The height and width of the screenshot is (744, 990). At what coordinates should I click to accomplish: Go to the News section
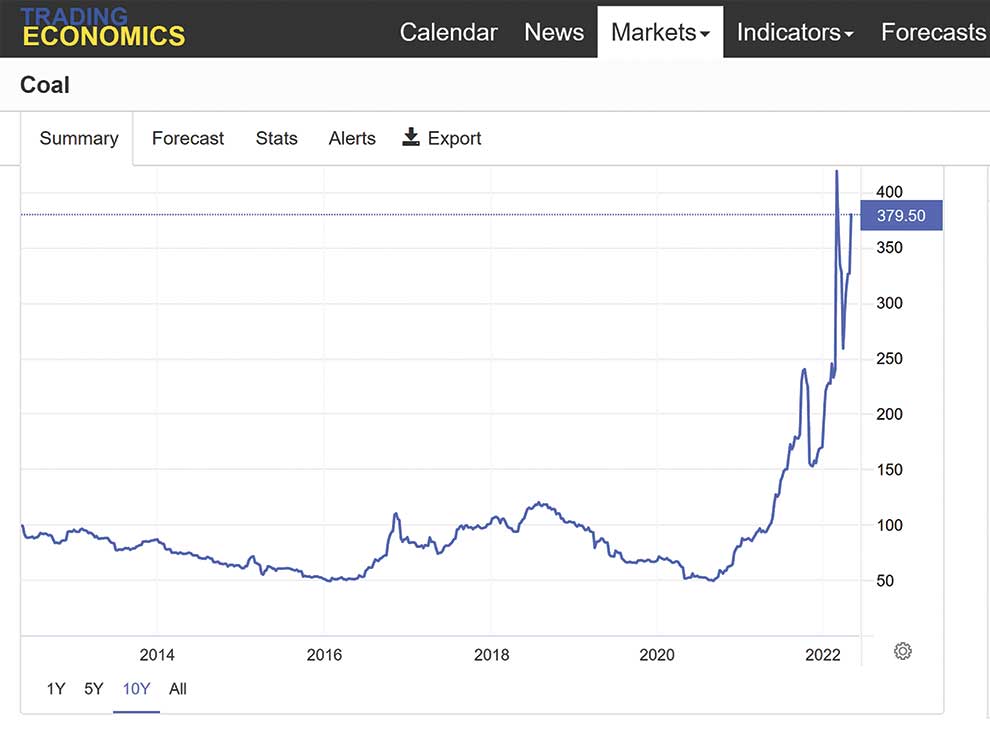554,32
